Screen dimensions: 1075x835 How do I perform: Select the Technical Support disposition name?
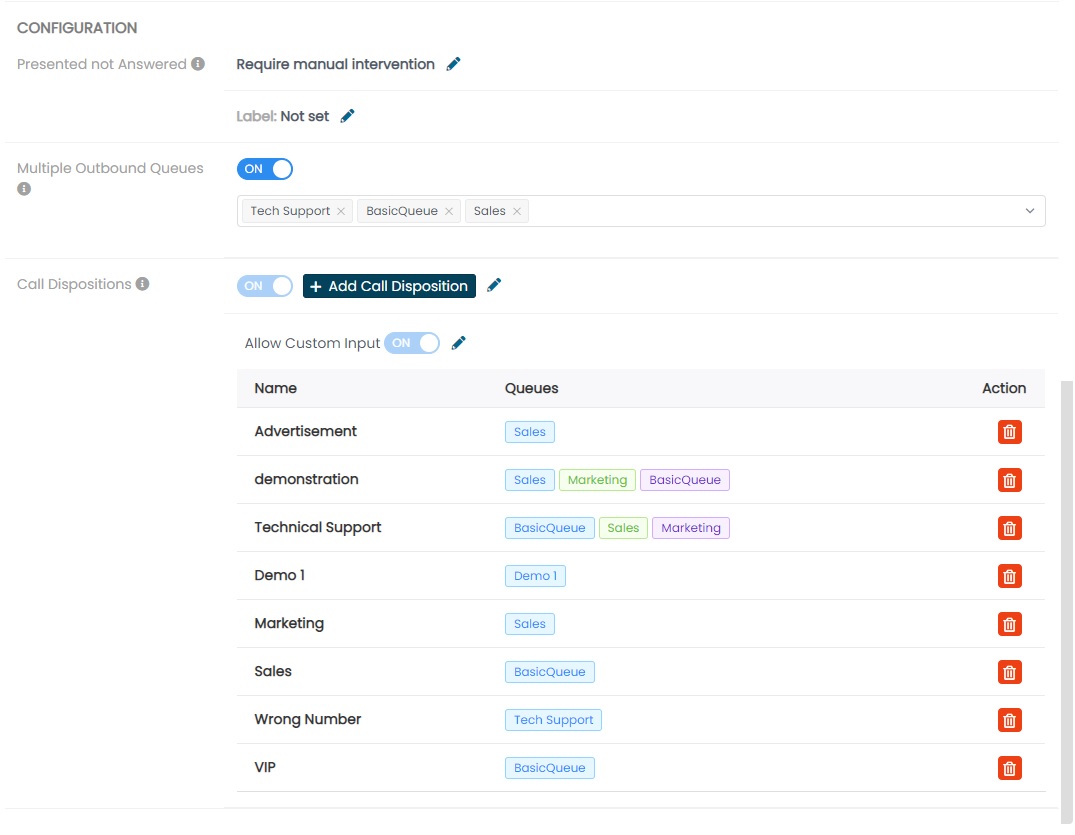click(x=317, y=527)
